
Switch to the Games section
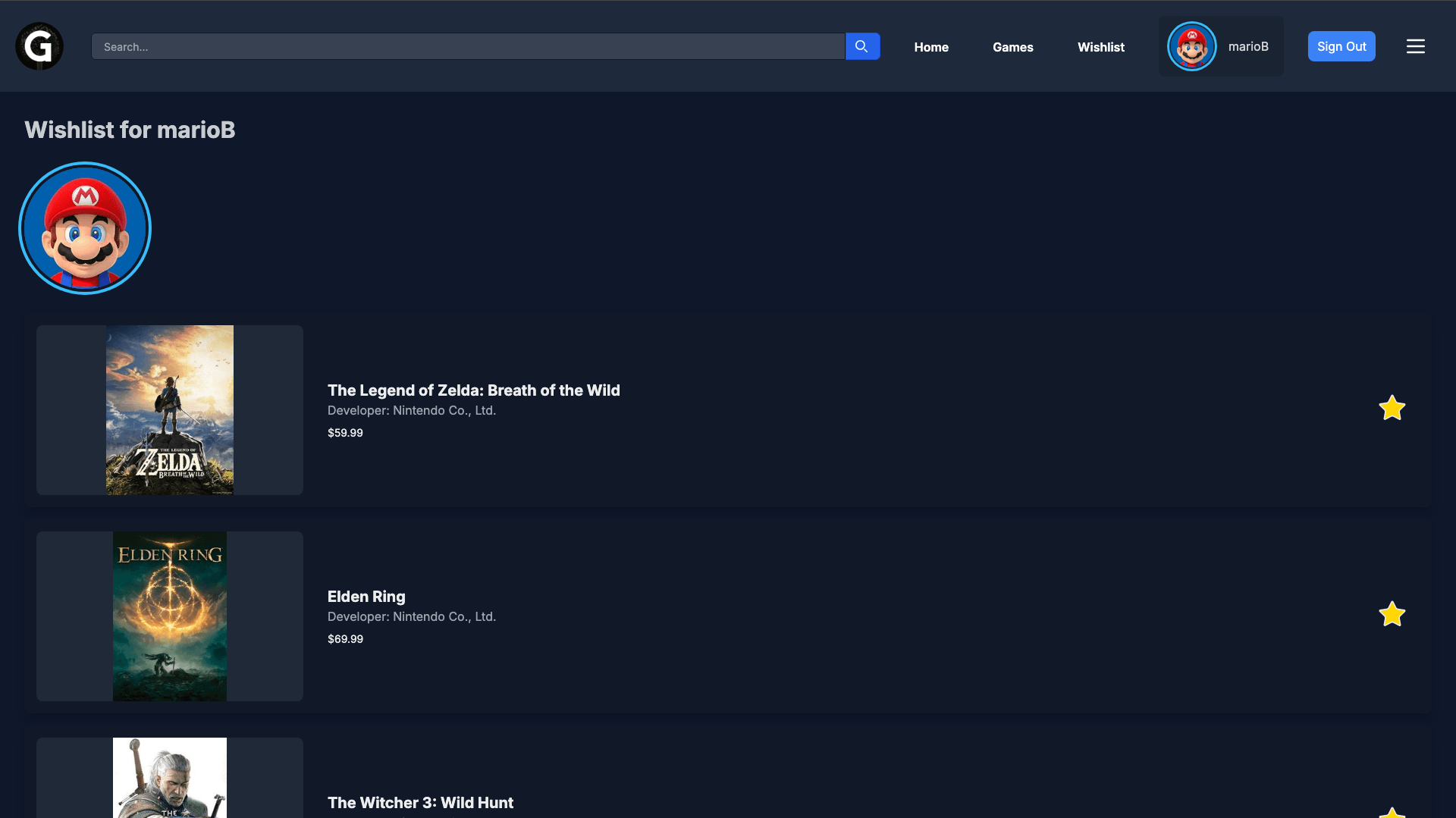coord(1012,47)
